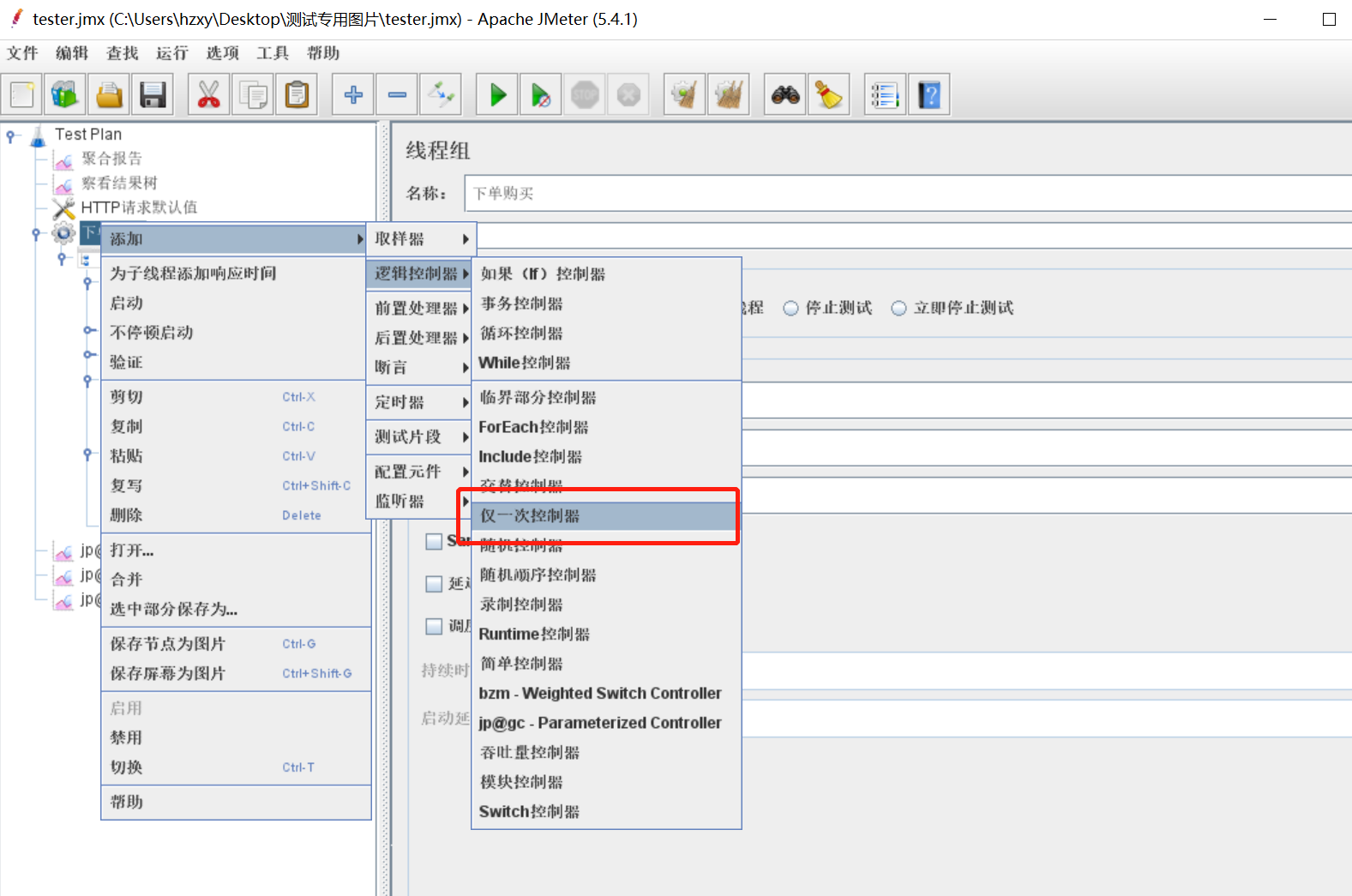Image resolution: width=1352 pixels, height=896 pixels.
Task: Click the Expand All plus icon
Action: click(352, 94)
